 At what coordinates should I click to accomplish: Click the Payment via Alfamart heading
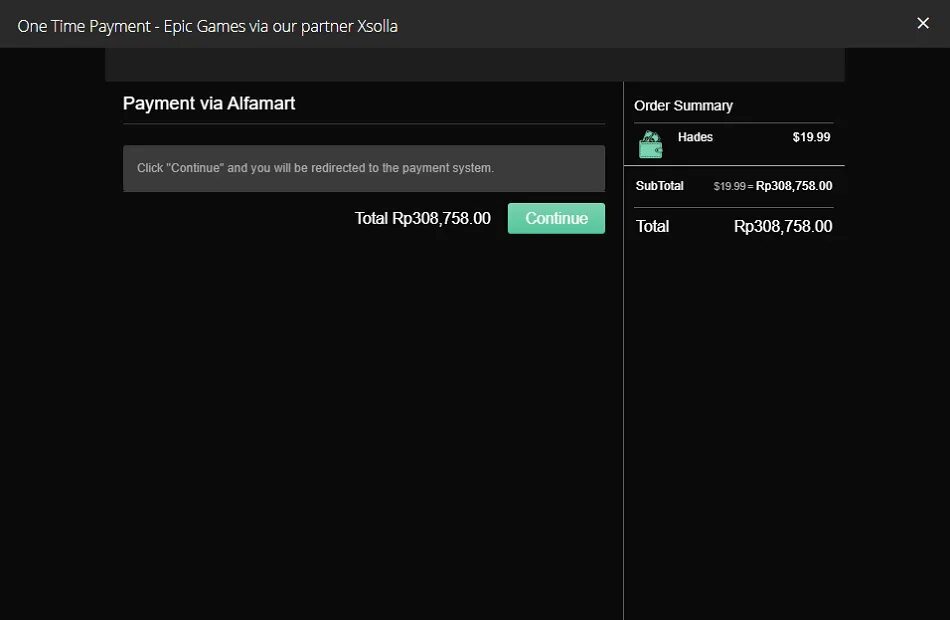209,104
